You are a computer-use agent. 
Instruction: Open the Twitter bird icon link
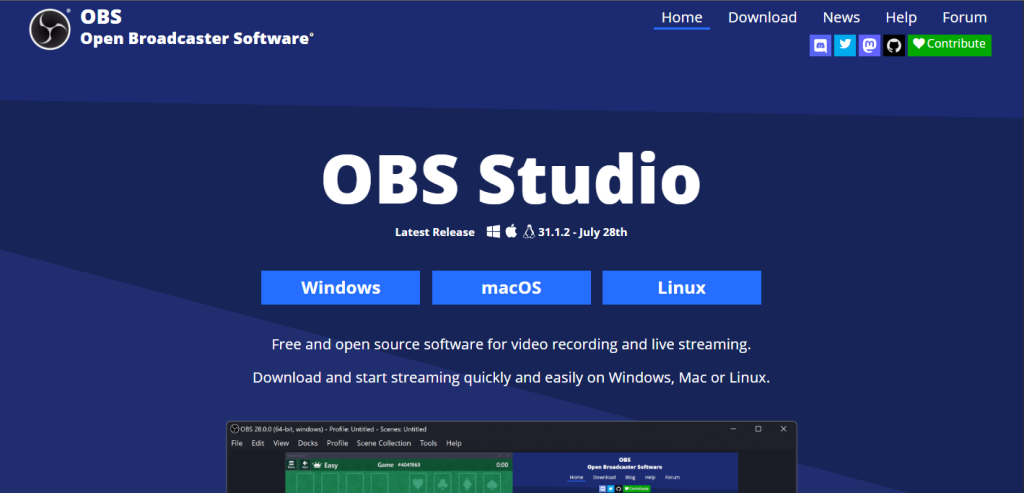click(845, 45)
